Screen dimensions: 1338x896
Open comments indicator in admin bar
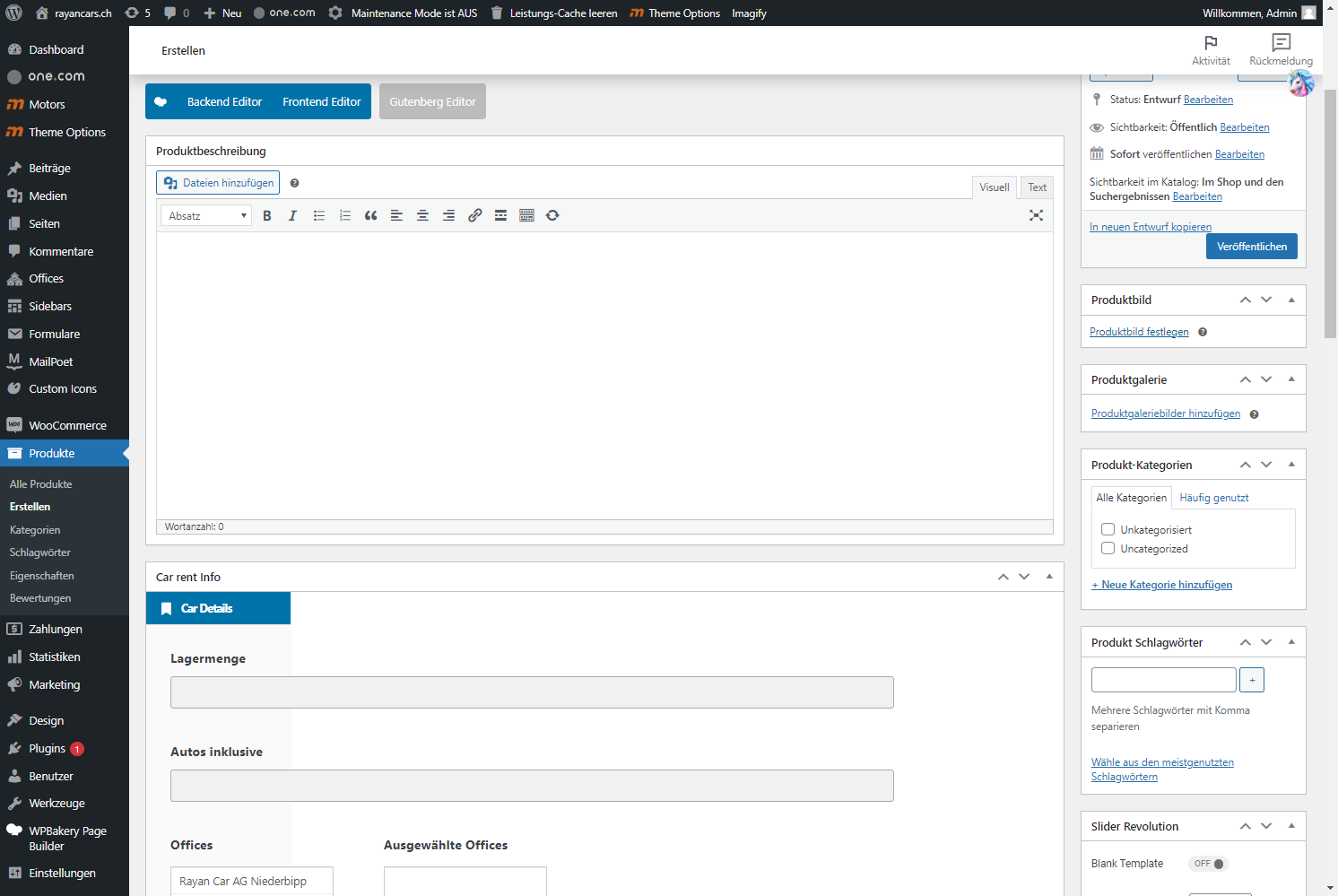point(177,13)
